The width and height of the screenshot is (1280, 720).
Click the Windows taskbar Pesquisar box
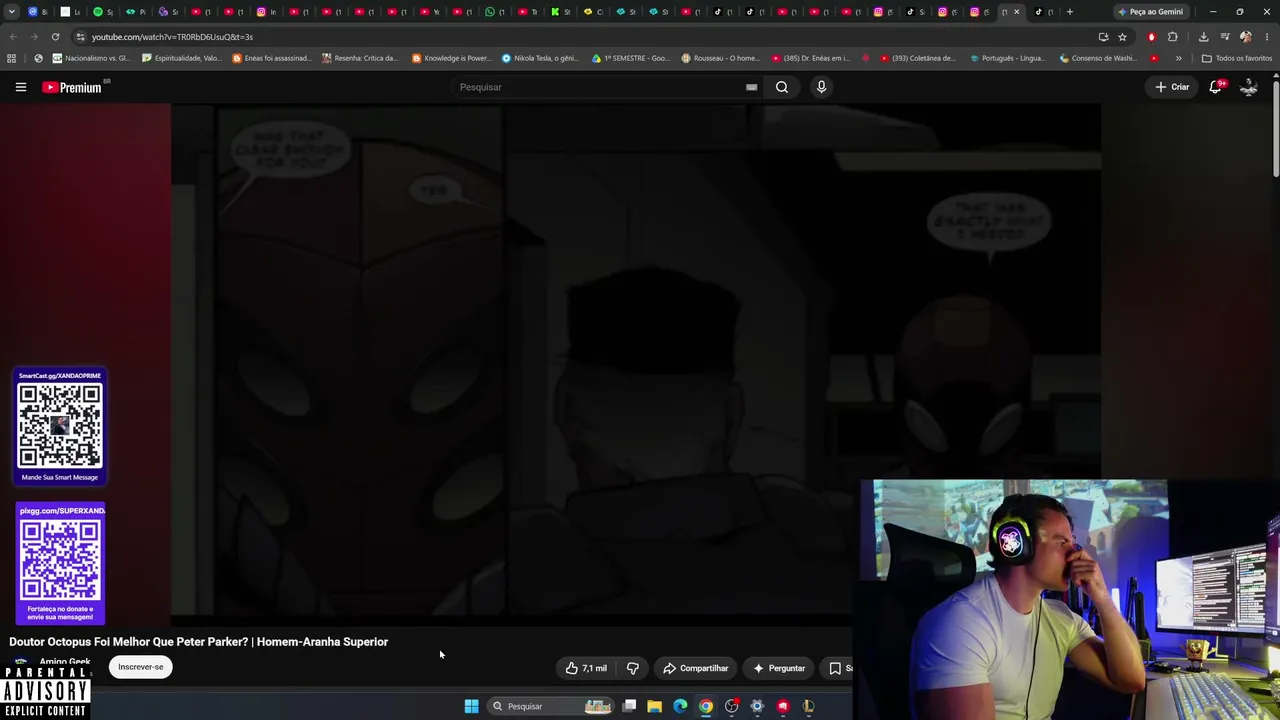coord(550,706)
